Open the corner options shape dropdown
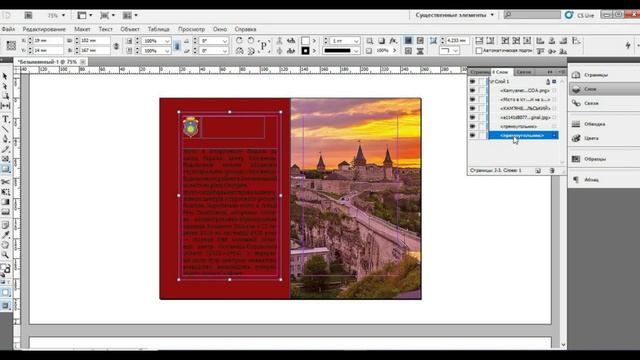The width and height of the screenshot is (640, 360). (x=456, y=51)
